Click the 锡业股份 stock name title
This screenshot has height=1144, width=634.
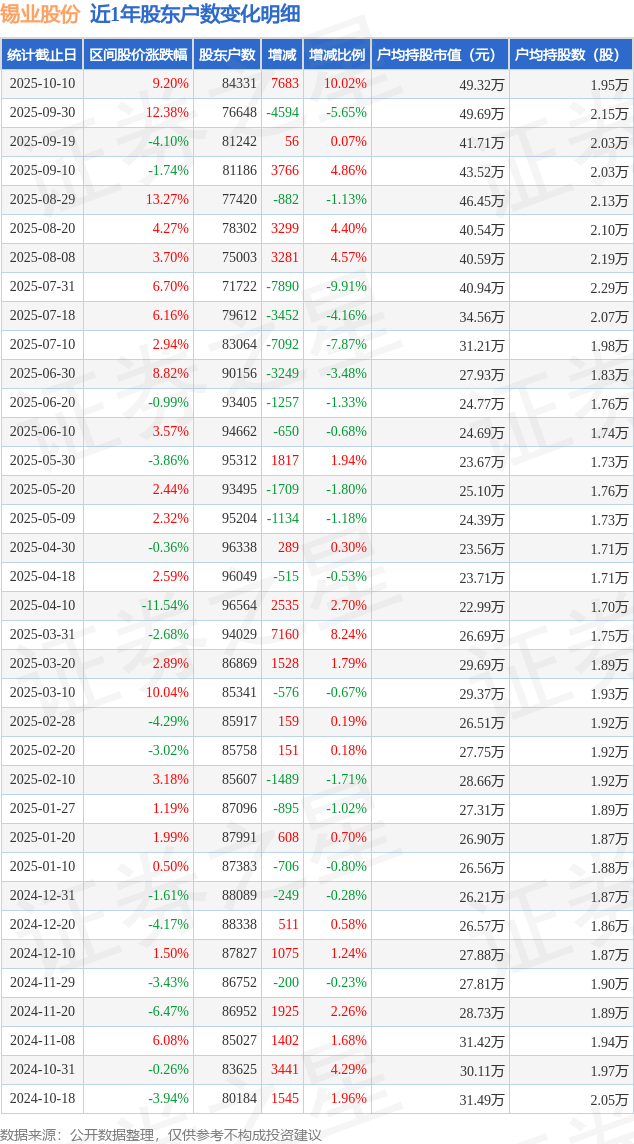pos(40,14)
